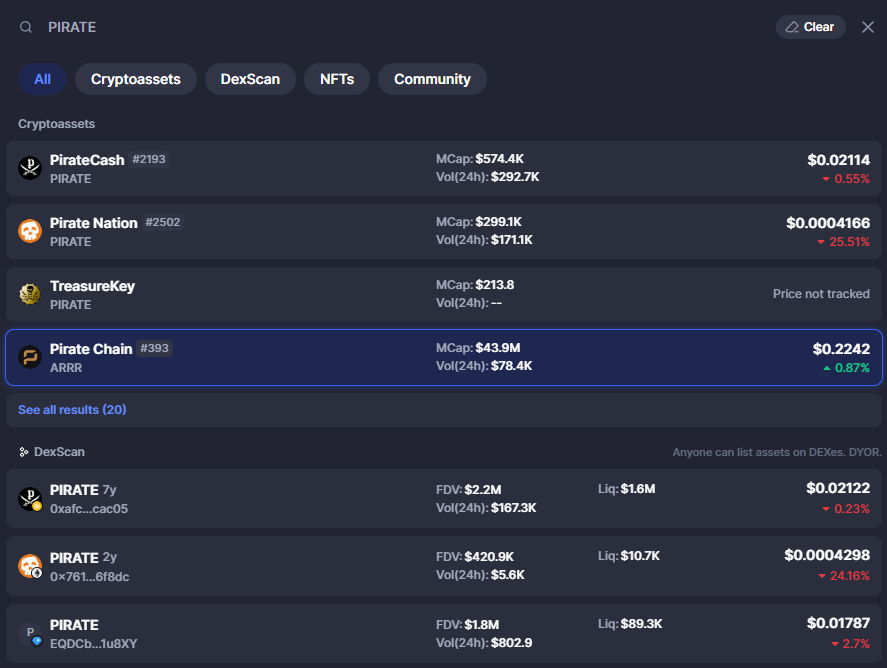This screenshot has height=668, width=887.
Task: Click the Pirate Chain price $0.2242
Action: pyautogui.click(x=841, y=349)
